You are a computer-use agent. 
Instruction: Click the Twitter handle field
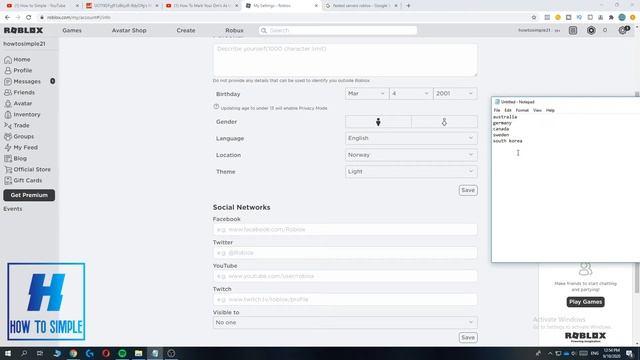[345, 253]
